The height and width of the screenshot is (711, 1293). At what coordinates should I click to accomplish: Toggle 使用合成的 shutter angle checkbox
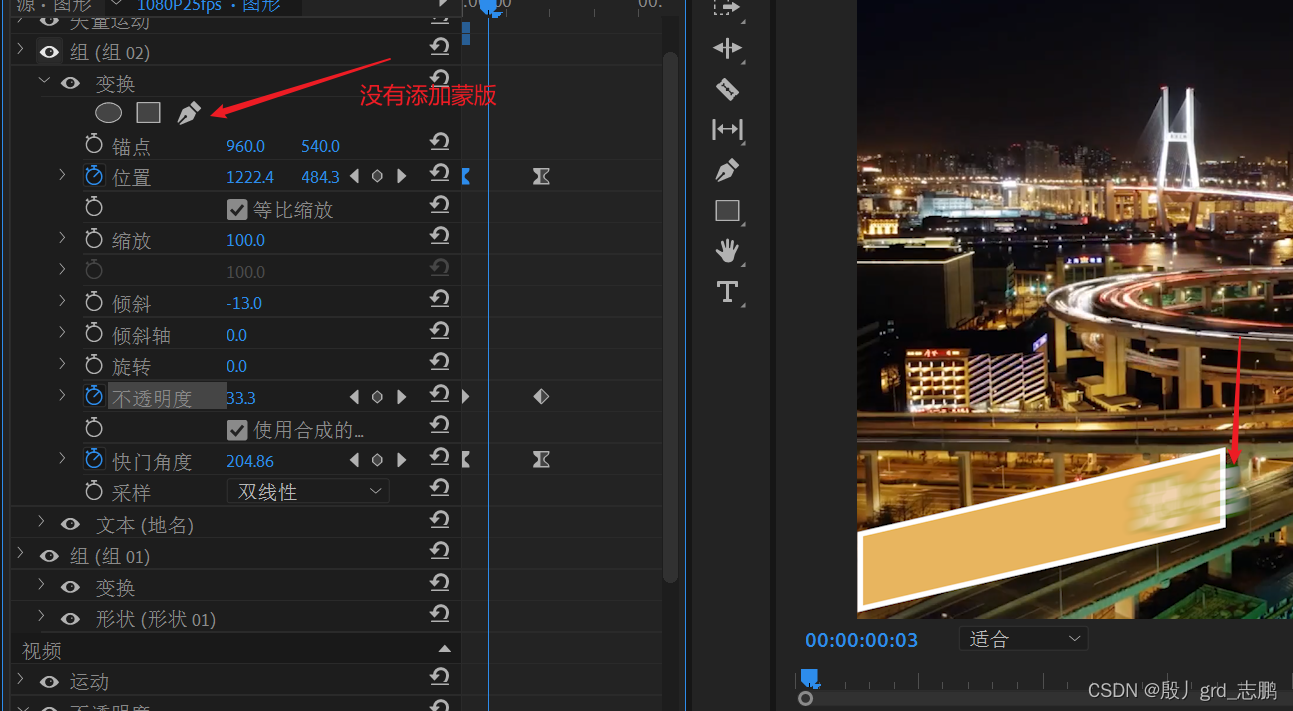tap(237, 430)
